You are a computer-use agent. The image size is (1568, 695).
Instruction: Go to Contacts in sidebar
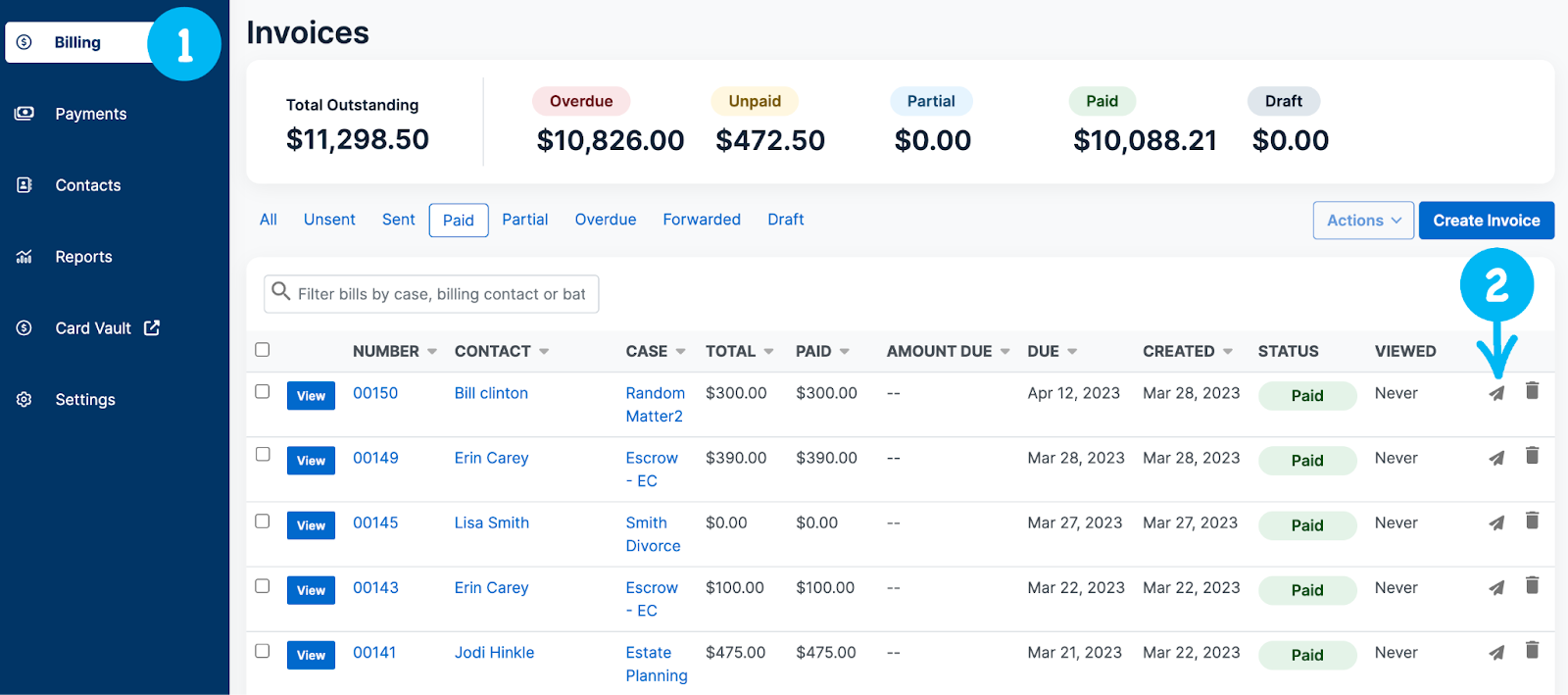click(x=87, y=185)
